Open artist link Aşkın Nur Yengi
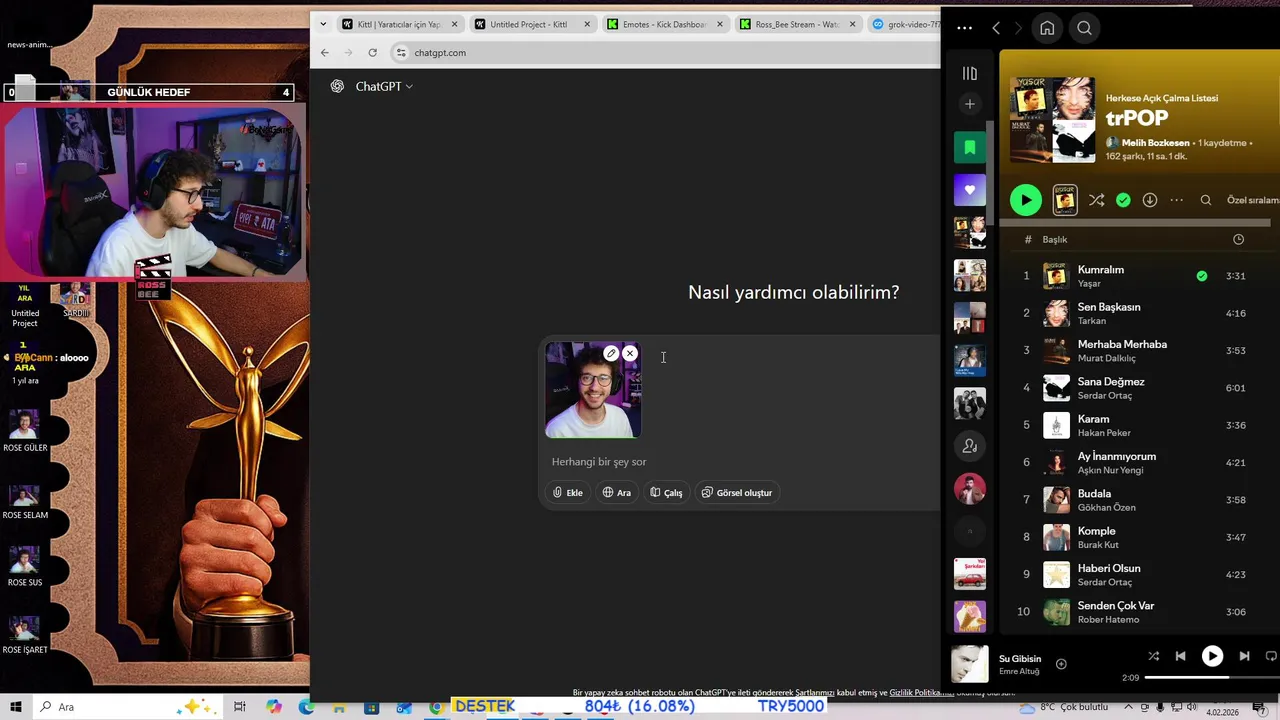 point(1110,470)
